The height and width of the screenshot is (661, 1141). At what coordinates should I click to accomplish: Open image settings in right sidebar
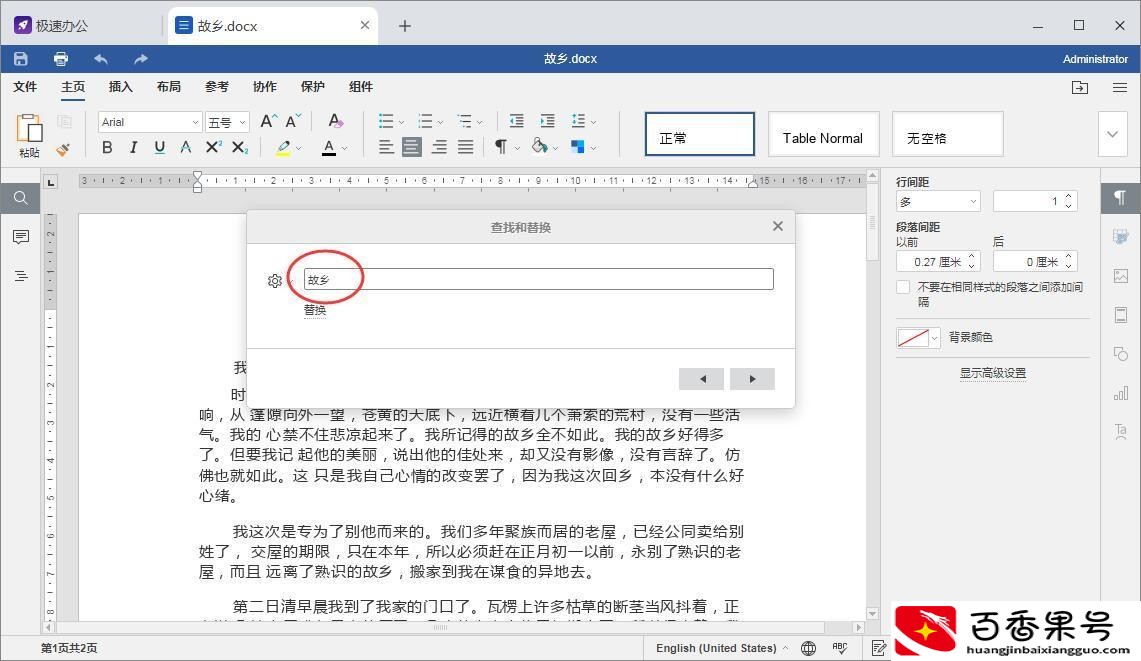click(1121, 276)
